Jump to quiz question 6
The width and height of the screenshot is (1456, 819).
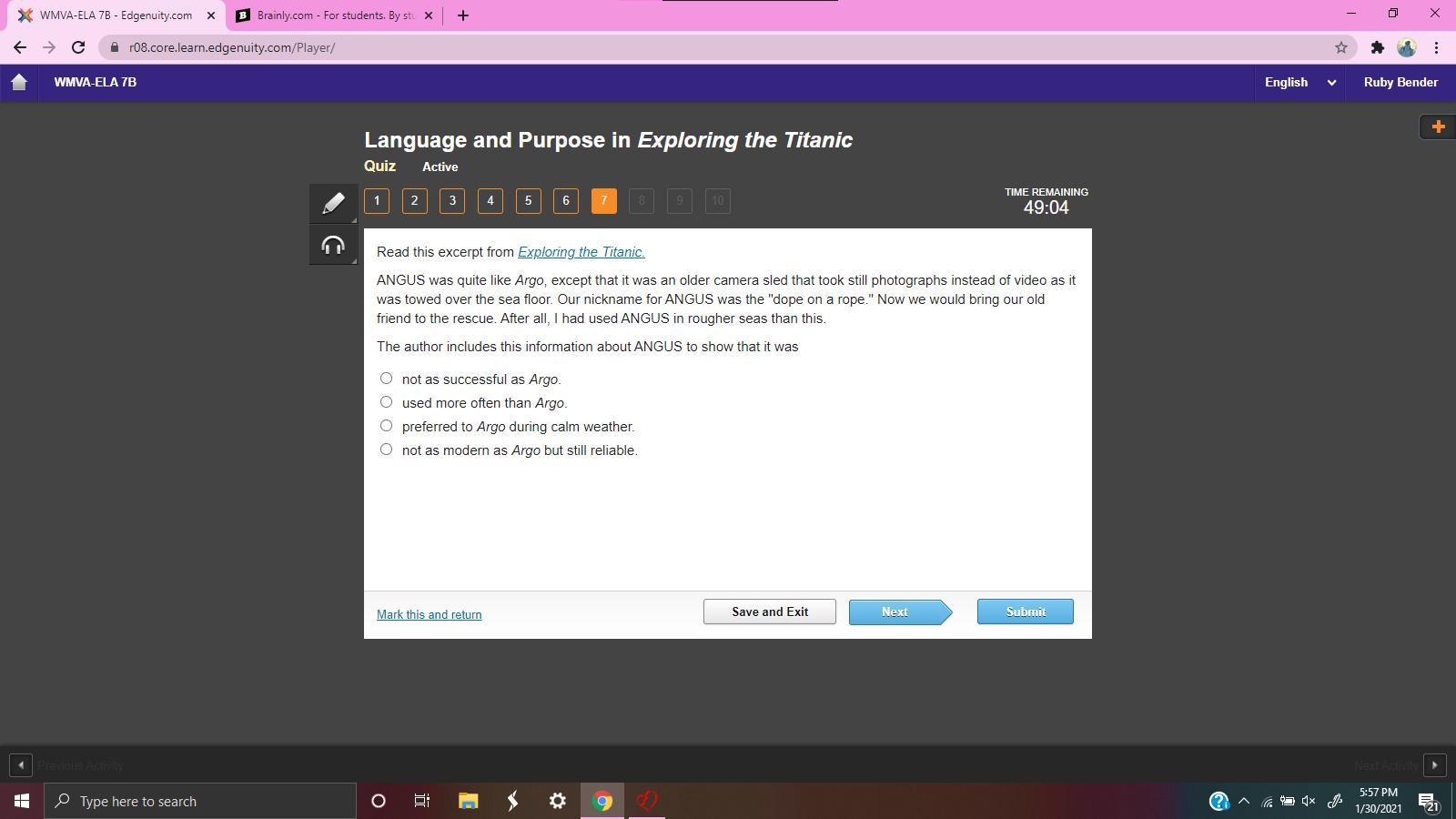coord(566,201)
